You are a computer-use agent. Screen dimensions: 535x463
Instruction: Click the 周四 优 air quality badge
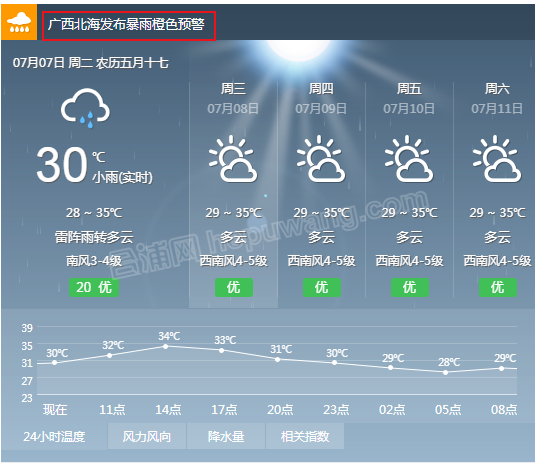click(x=322, y=287)
